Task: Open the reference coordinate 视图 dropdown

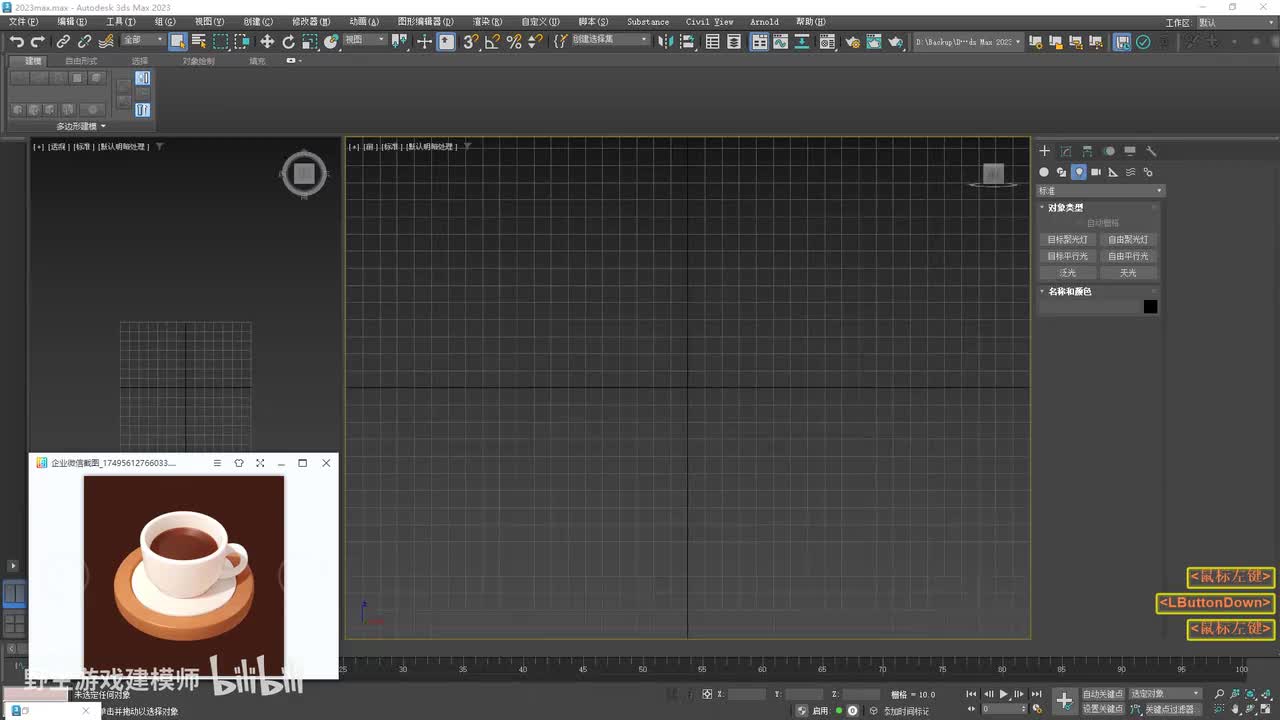Action: (x=364, y=40)
